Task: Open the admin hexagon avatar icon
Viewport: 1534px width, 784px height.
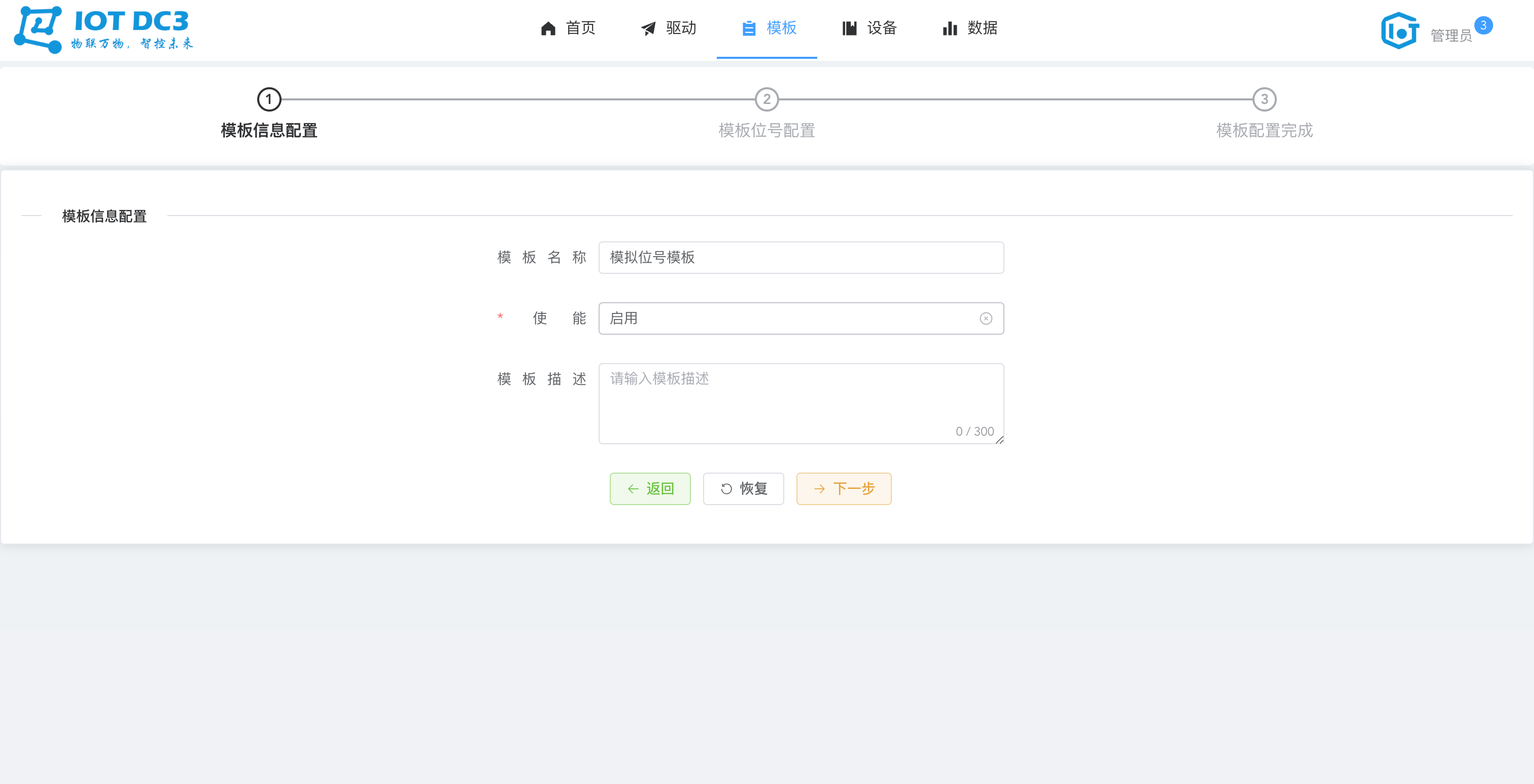Action: [1399, 30]
